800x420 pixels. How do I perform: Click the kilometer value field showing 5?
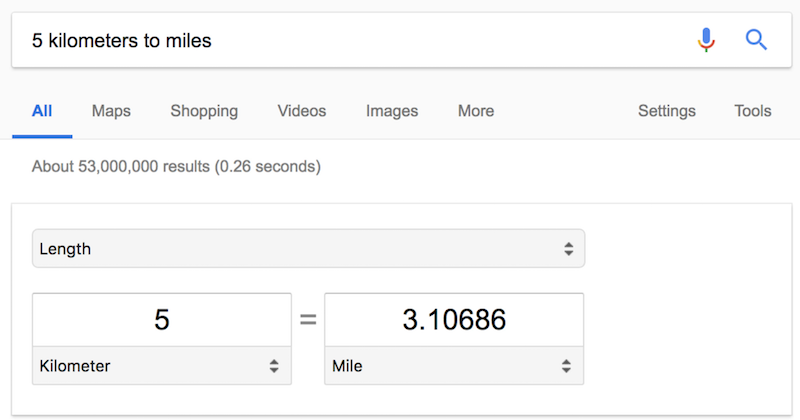click(162, 320)
